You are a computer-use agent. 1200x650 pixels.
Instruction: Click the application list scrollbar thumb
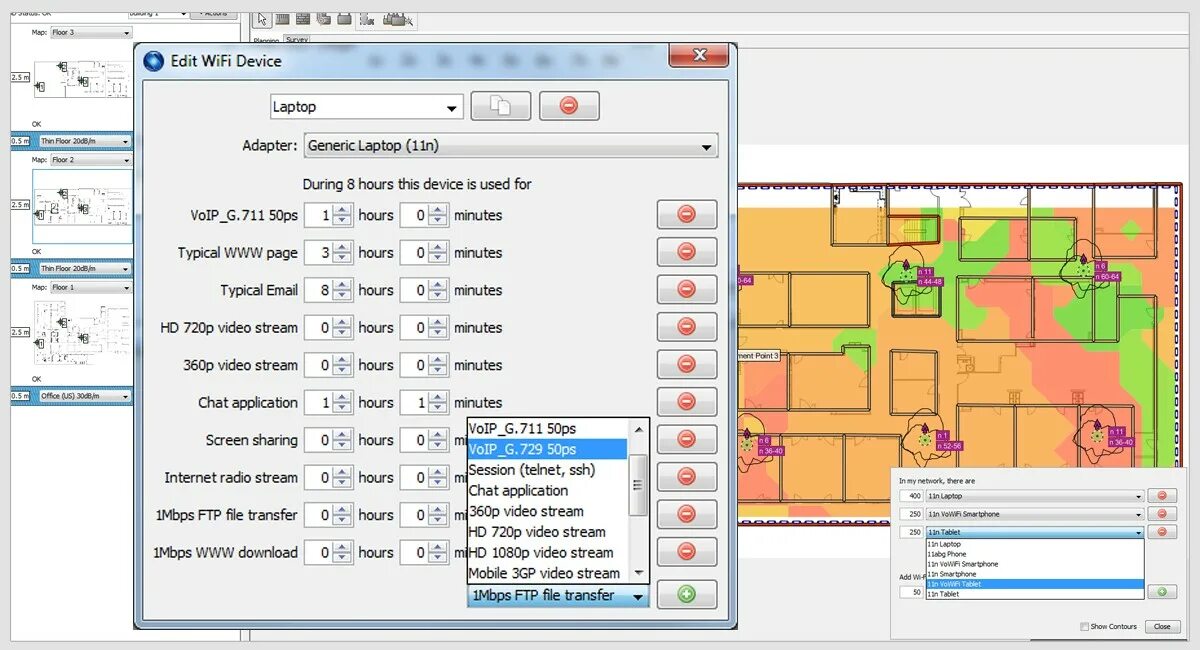[638, 485]
